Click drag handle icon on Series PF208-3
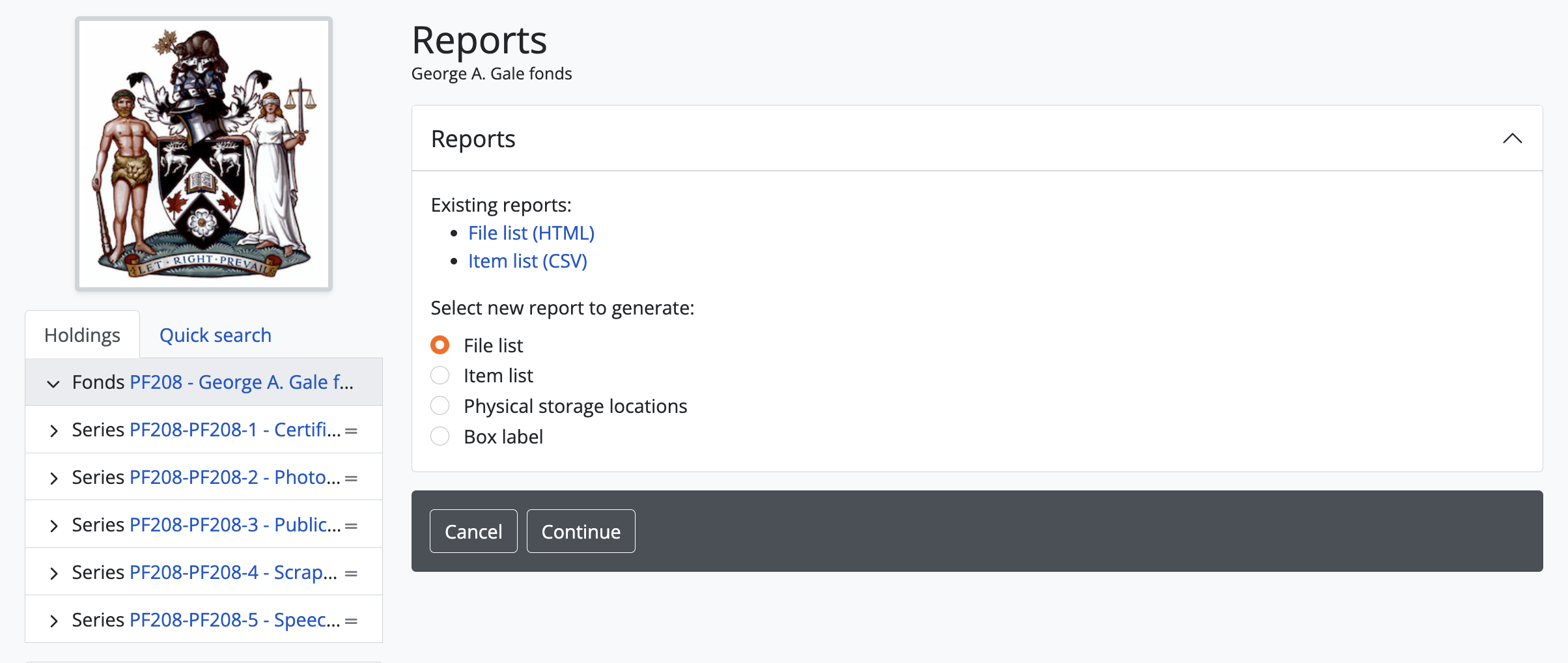Viewport: 1568px width, 663px height. [x=351, y=526]
